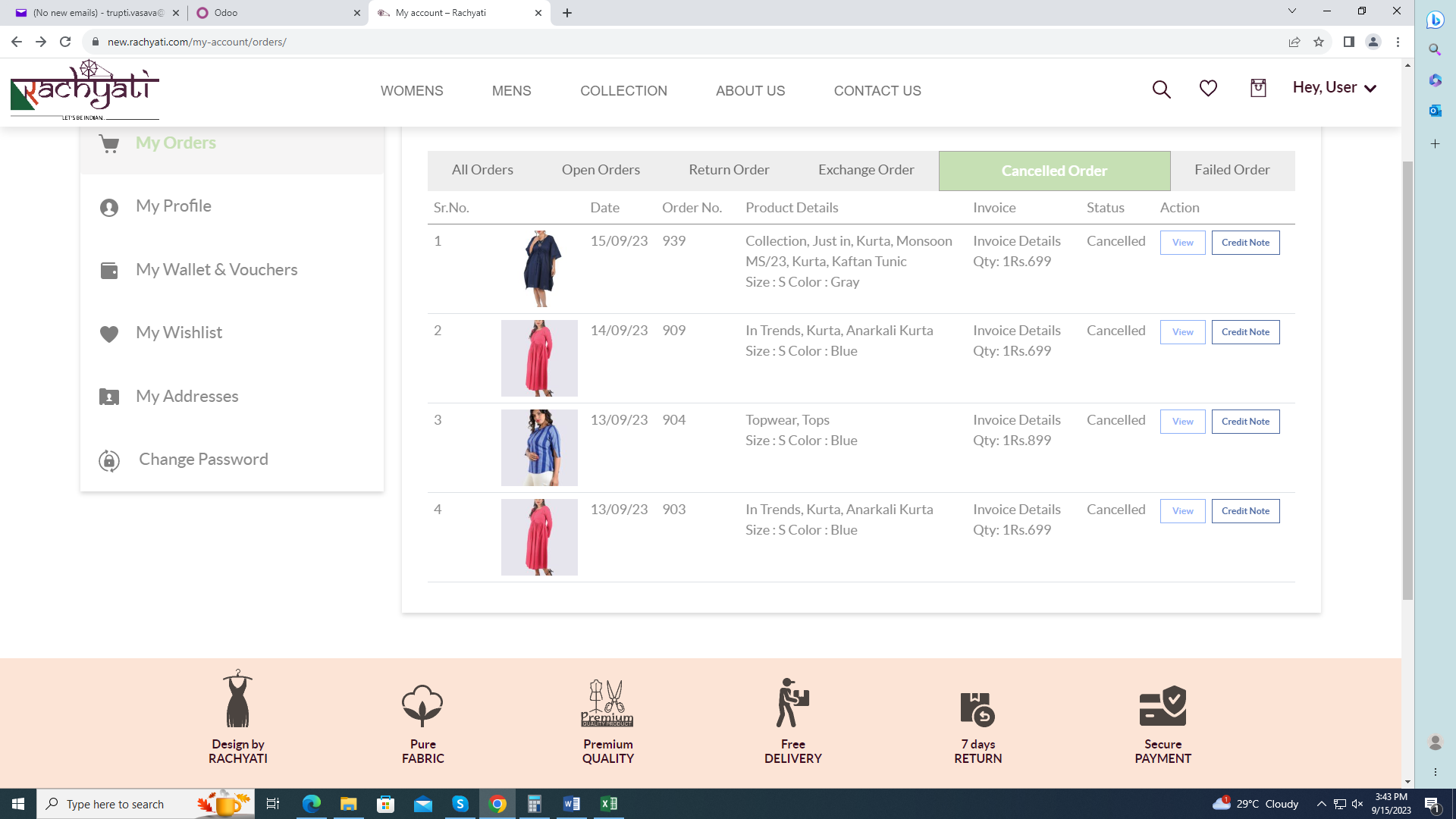Screen dimensions: 1456x819
Task: Click the search magnifier icon in header
Action: click(x=1161, y=89)
